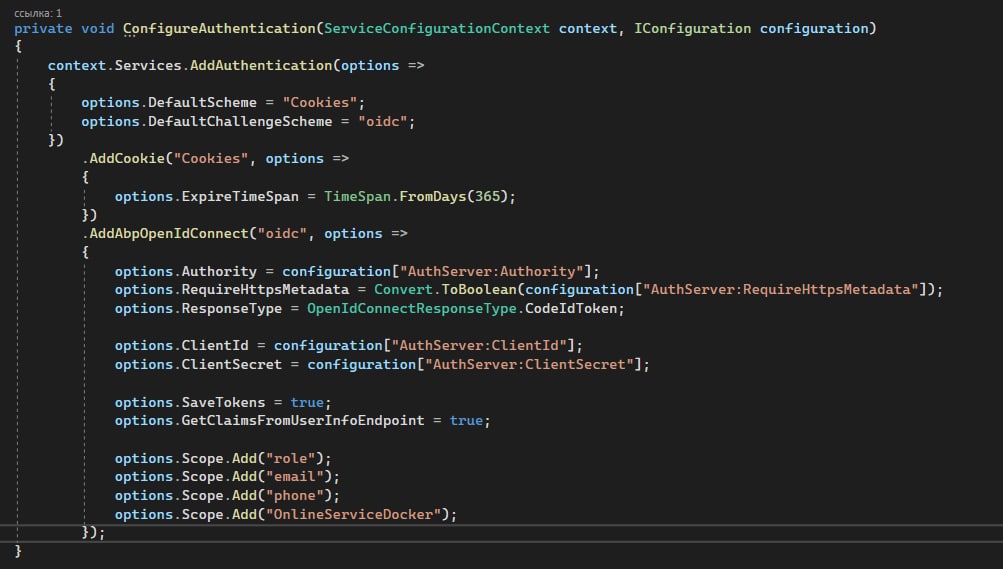The image size is (1003, 569).
Task: Click CodeIdToken member
Action: 571,309
